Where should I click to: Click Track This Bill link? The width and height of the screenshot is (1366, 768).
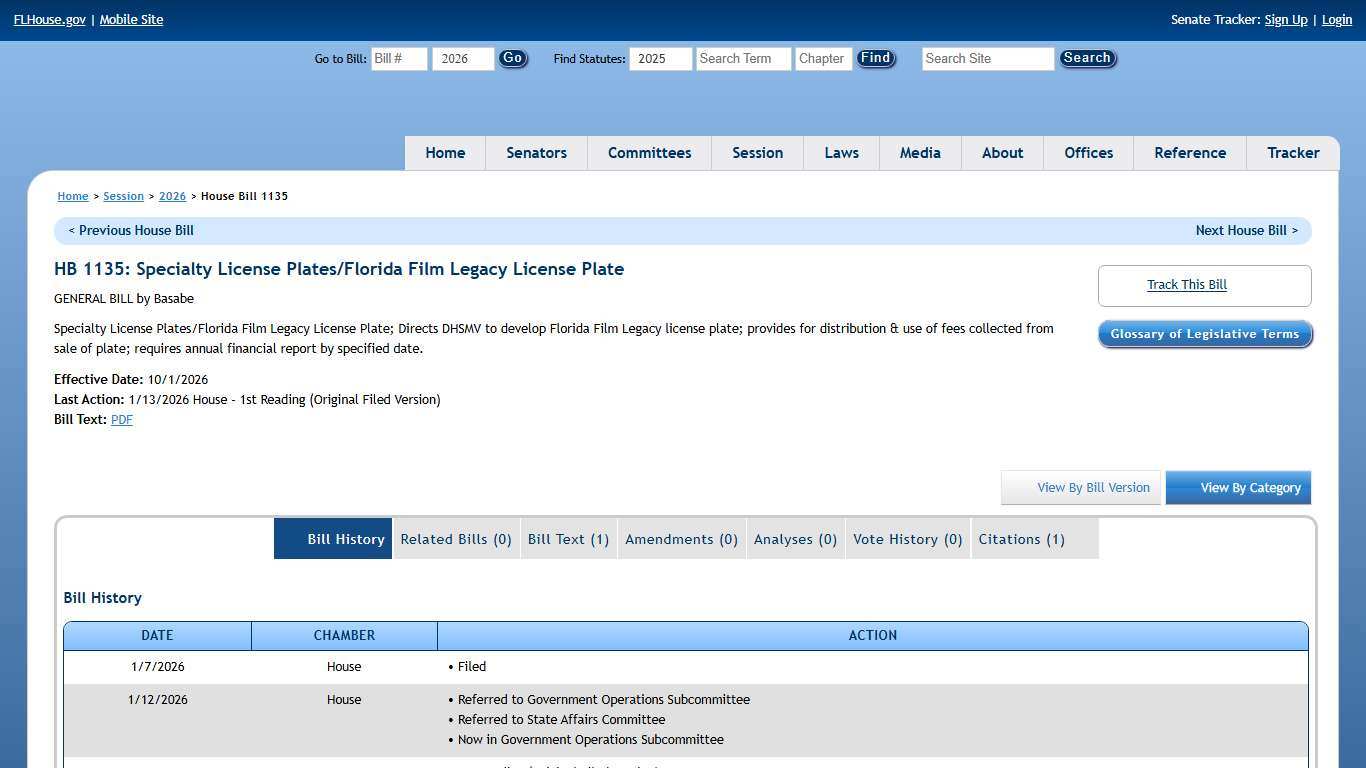click(1186, 285)
